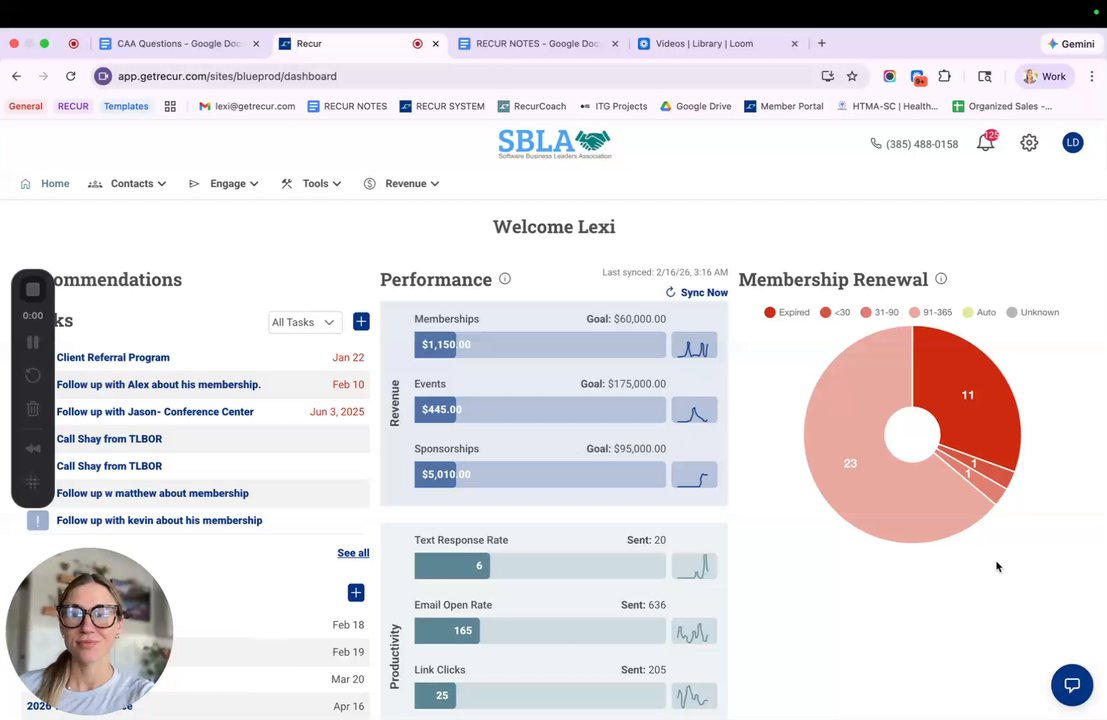This screenshot has width=1107, height=720.
Task: Open the All Tasks dropdown
Action: 305,322
